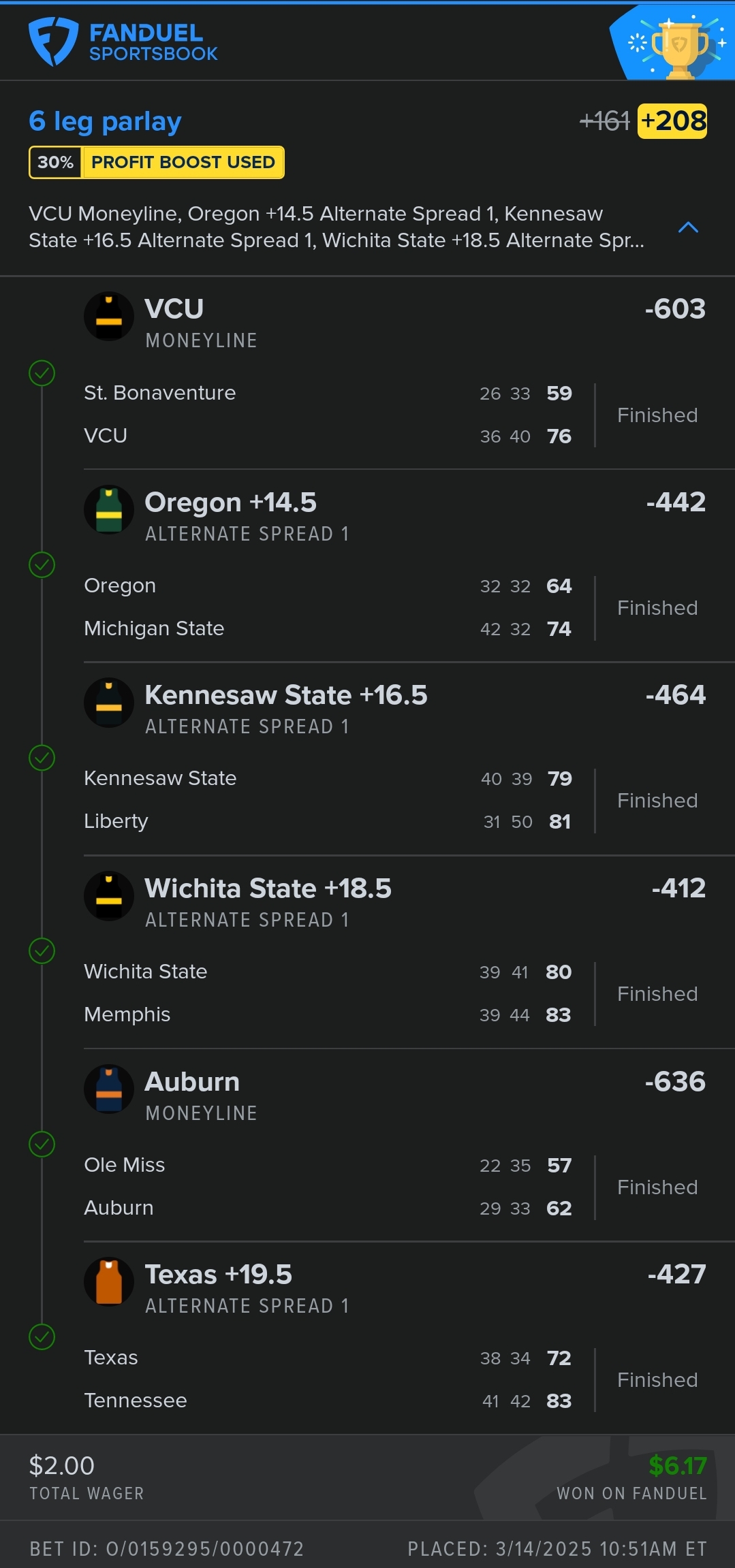Tap the truncated parlay legs summary text
735x1568 pixels.
click(336, 227)
